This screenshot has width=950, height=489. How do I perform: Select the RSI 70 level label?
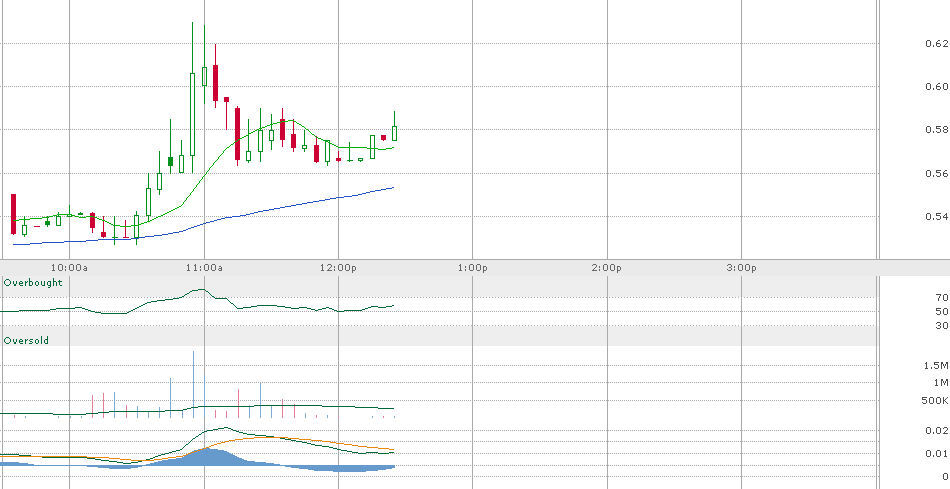[942, 298]
